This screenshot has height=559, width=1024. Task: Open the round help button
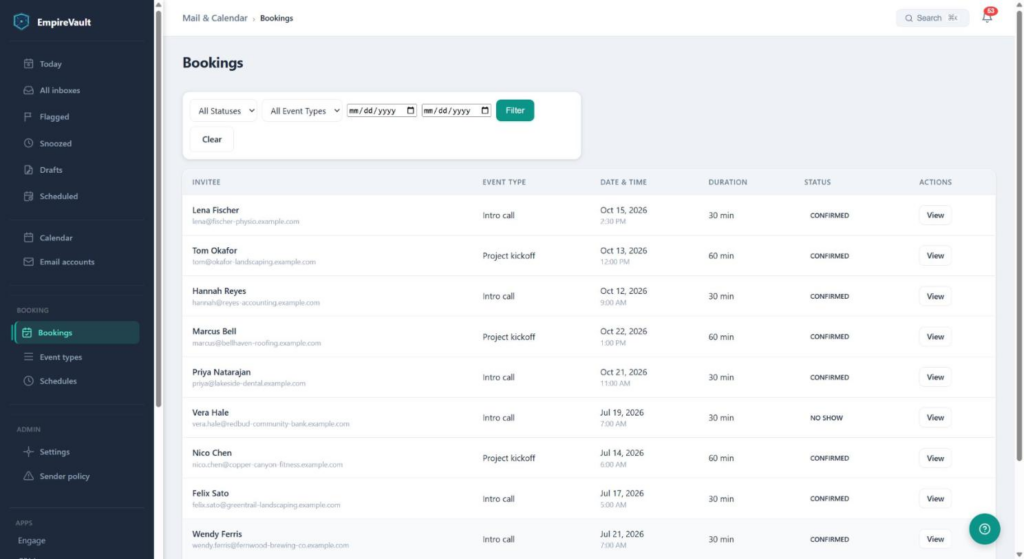[x=984, y=529]
